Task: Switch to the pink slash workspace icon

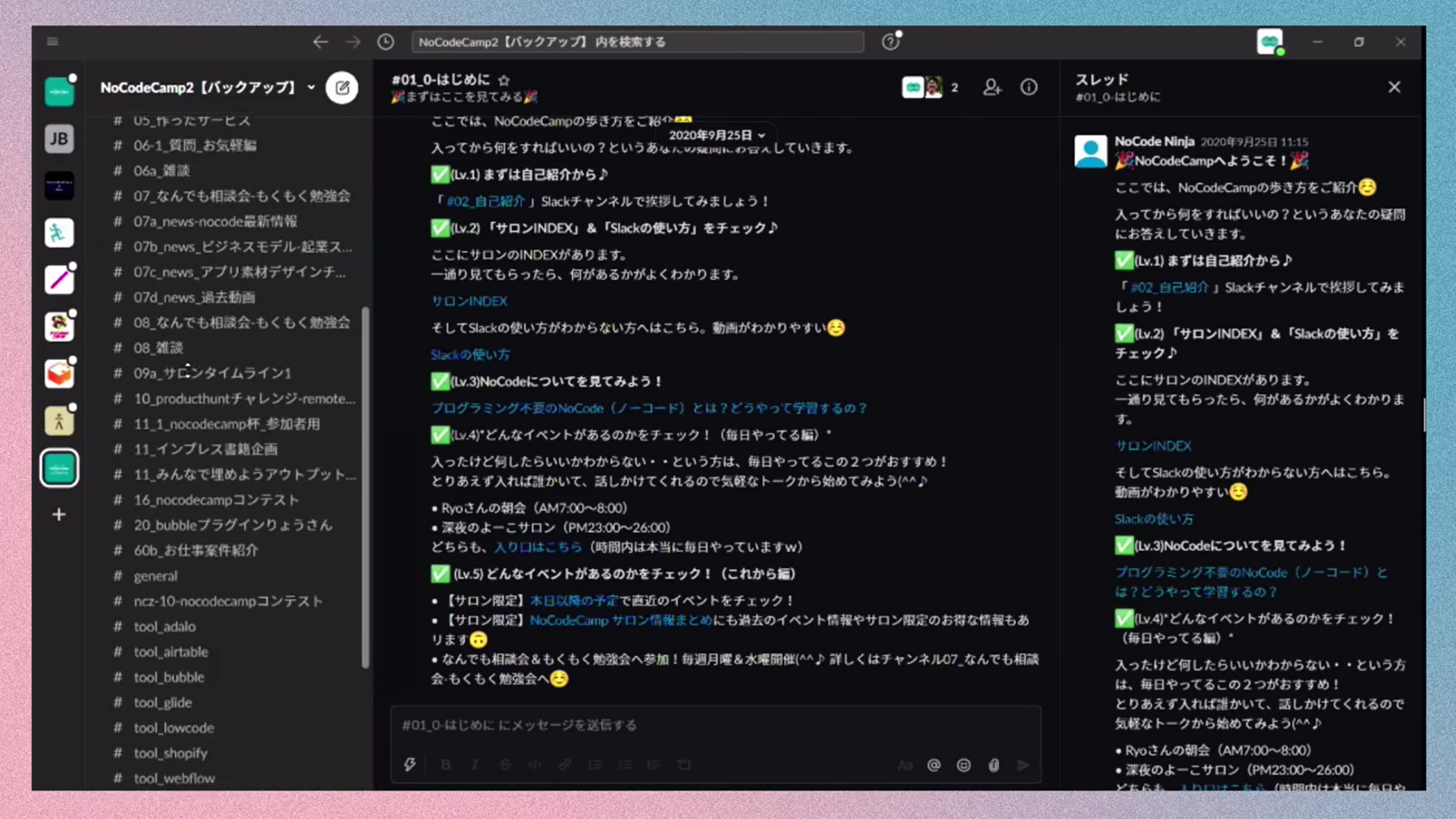Action: coord(59,280)
